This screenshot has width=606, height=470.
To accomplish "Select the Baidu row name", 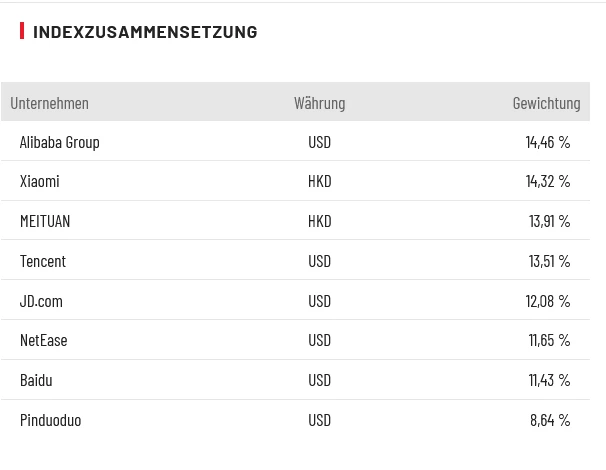I will click(x=36, y=380).
